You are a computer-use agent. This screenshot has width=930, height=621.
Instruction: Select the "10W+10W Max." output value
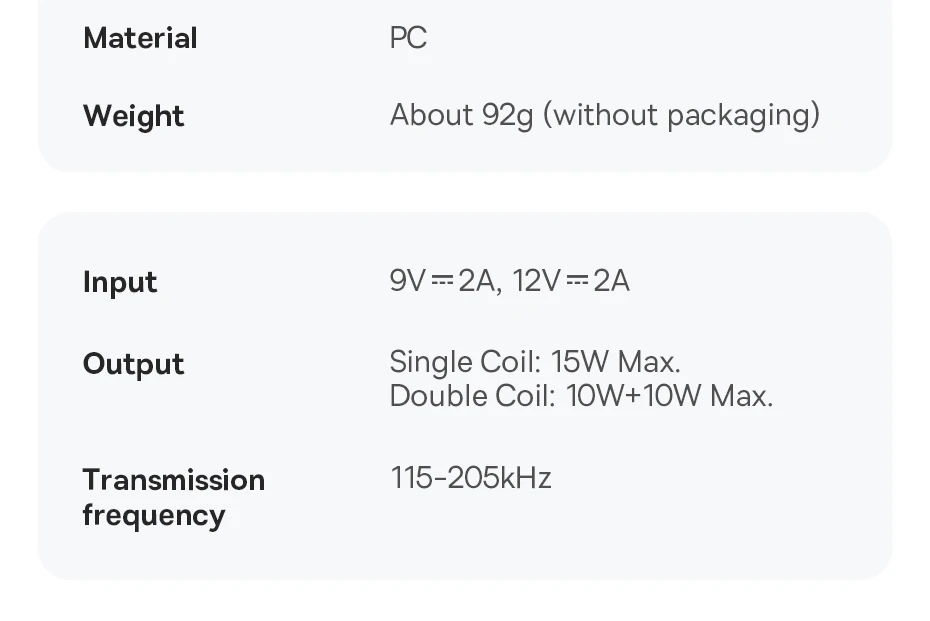[x=670, y=396]
